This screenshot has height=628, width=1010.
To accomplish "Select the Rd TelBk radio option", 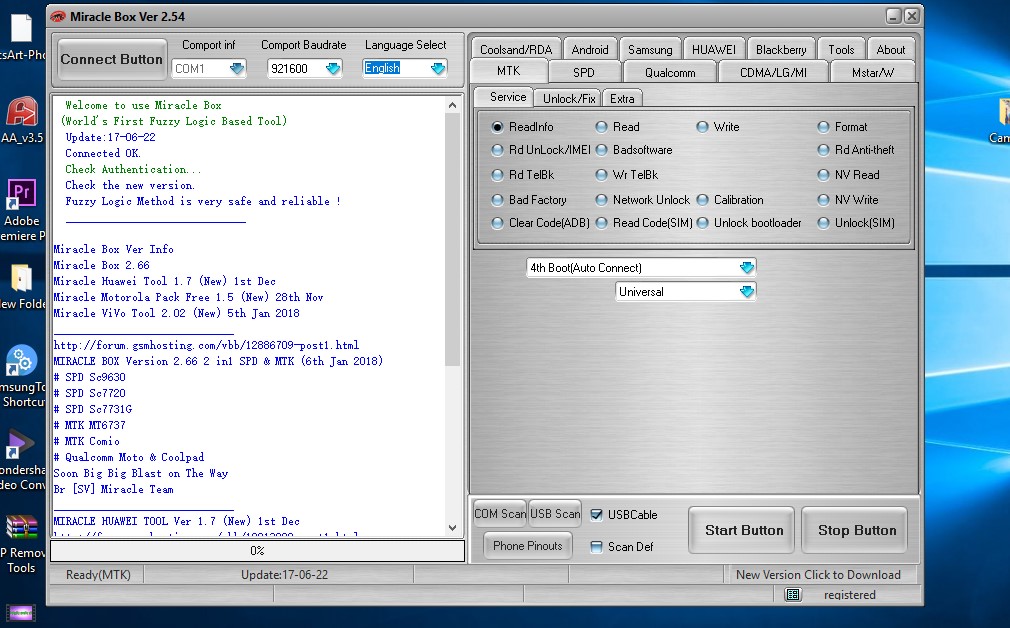I will coord(497,175).
